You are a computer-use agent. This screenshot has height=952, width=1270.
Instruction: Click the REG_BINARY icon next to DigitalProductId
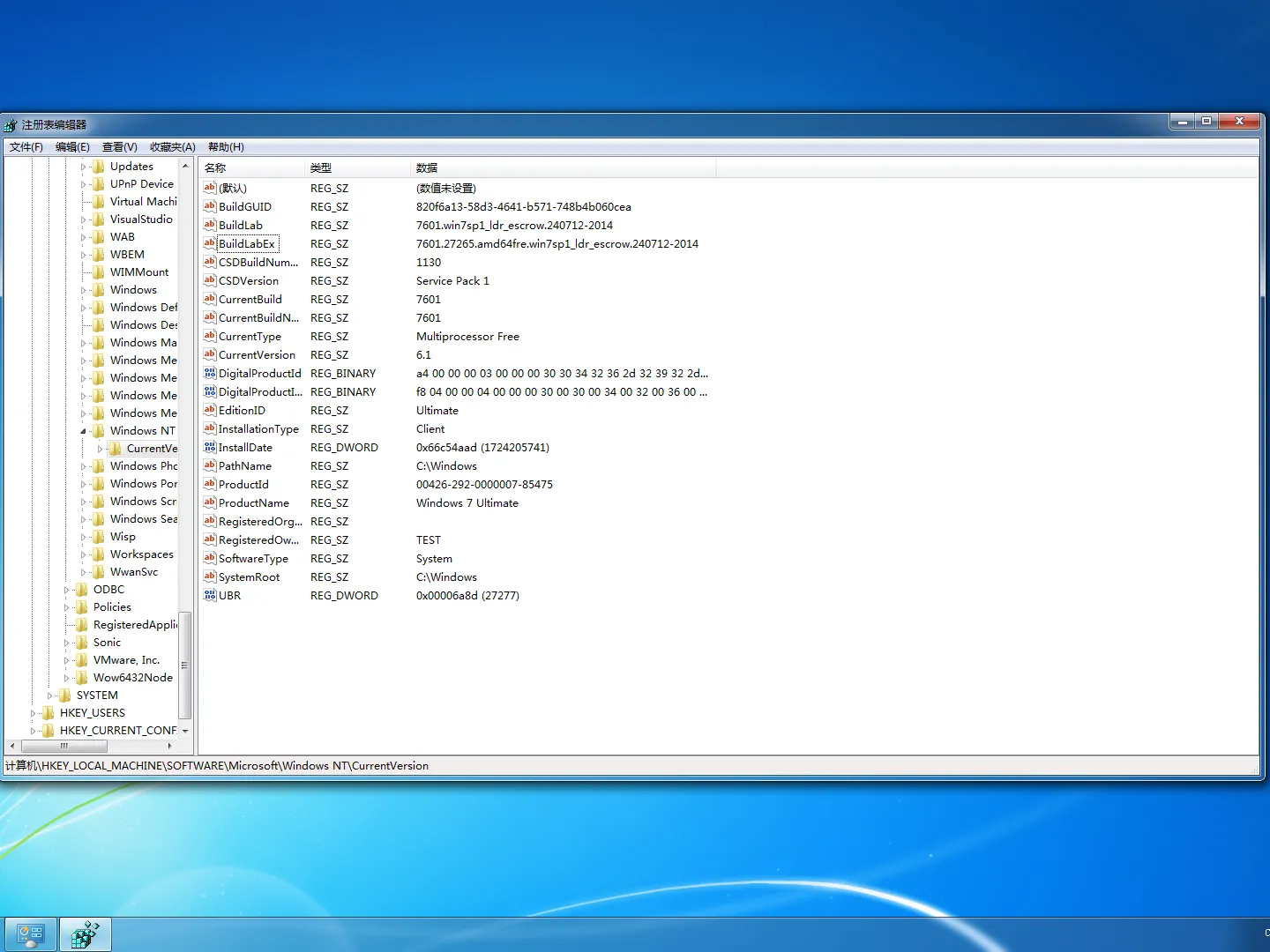pos(209,373)
